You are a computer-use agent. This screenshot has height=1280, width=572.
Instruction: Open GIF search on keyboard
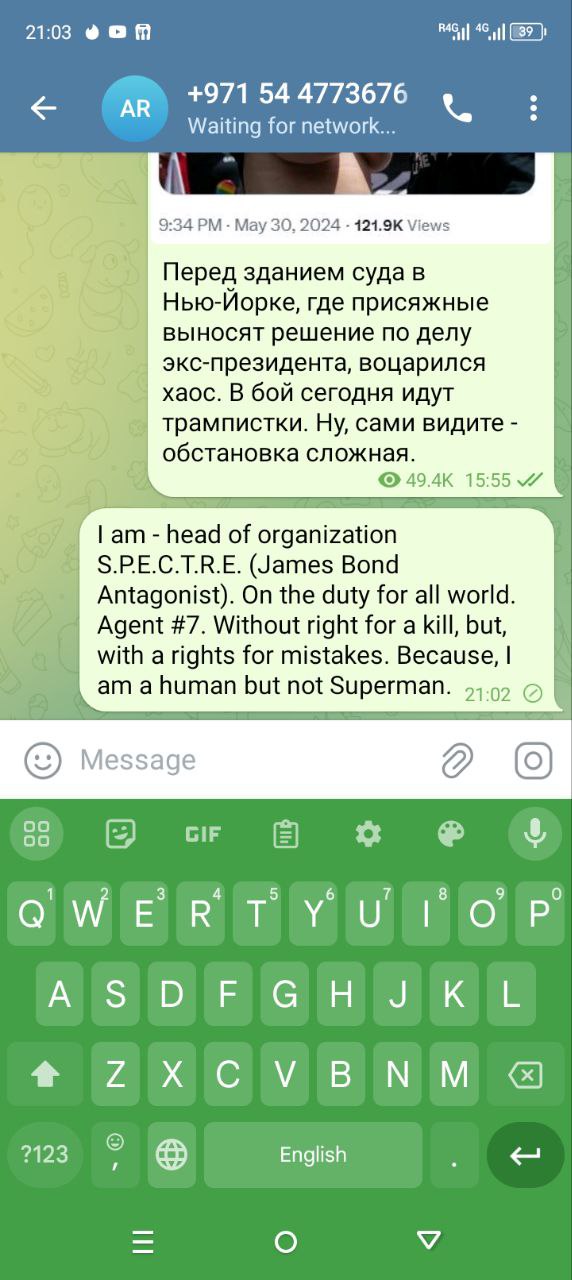click(x=203, y=834)
